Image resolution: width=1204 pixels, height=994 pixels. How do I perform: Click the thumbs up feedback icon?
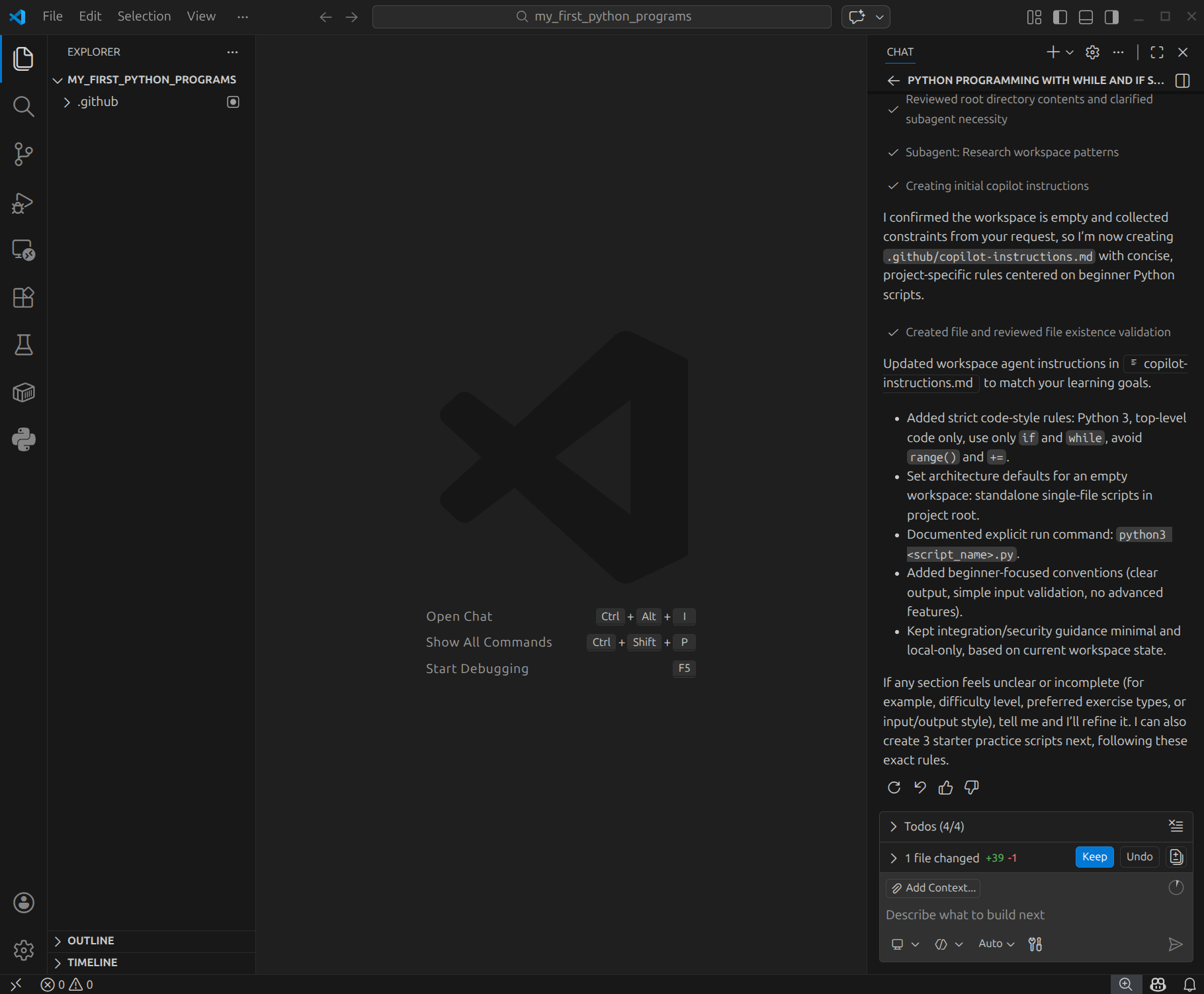[x=945, y=787]
